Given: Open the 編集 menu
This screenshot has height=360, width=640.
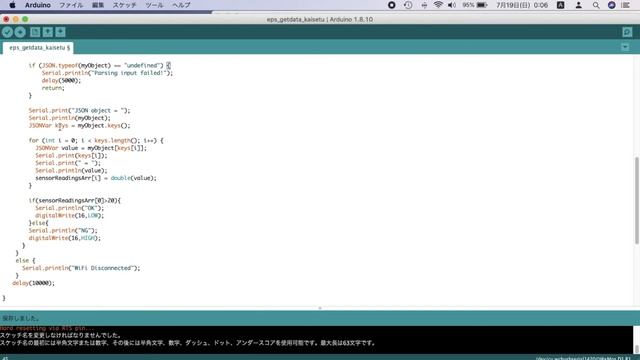Looking at the screenshot, I should click(x=98, y=5).
